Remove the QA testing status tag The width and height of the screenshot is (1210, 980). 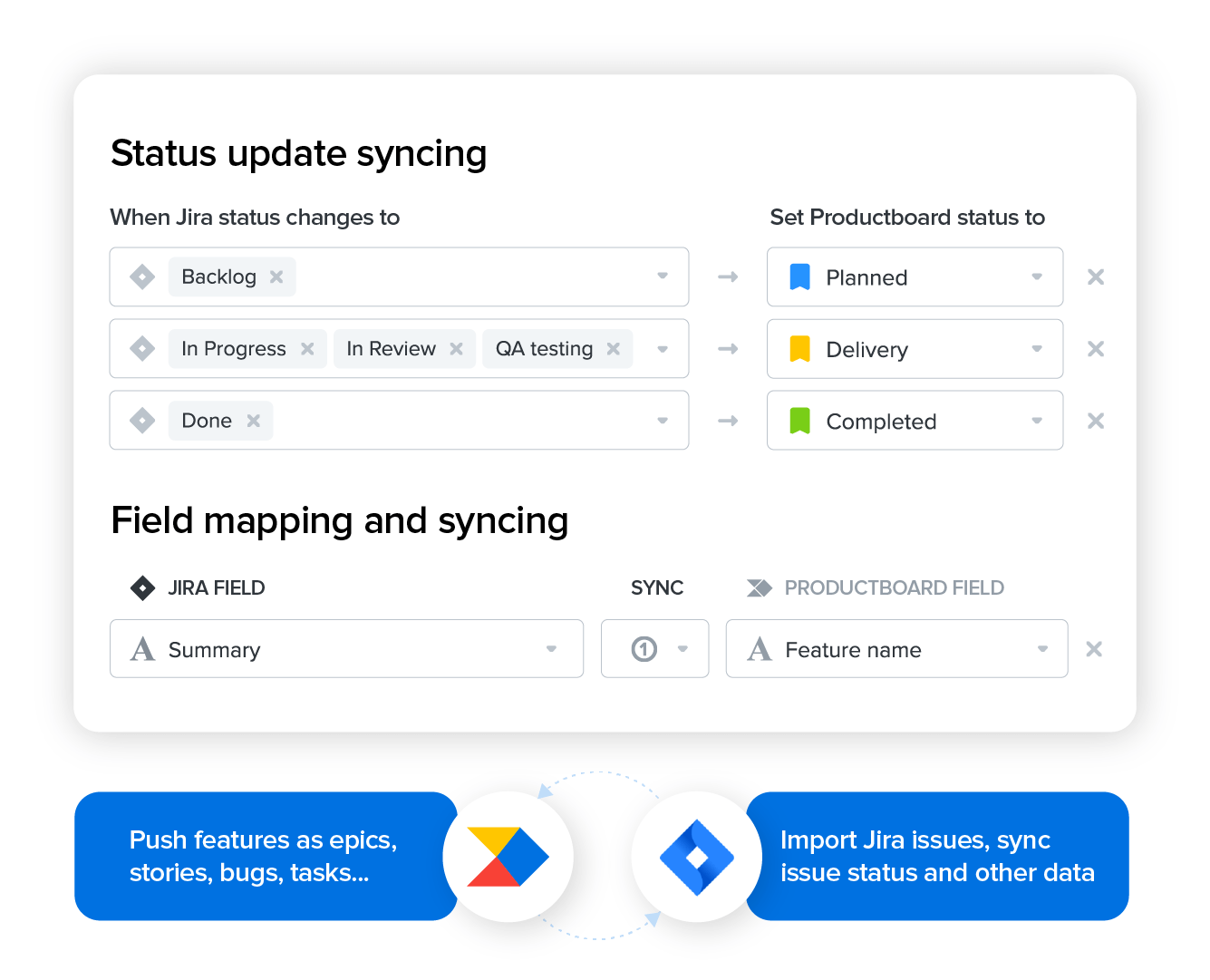pos(614,349)
